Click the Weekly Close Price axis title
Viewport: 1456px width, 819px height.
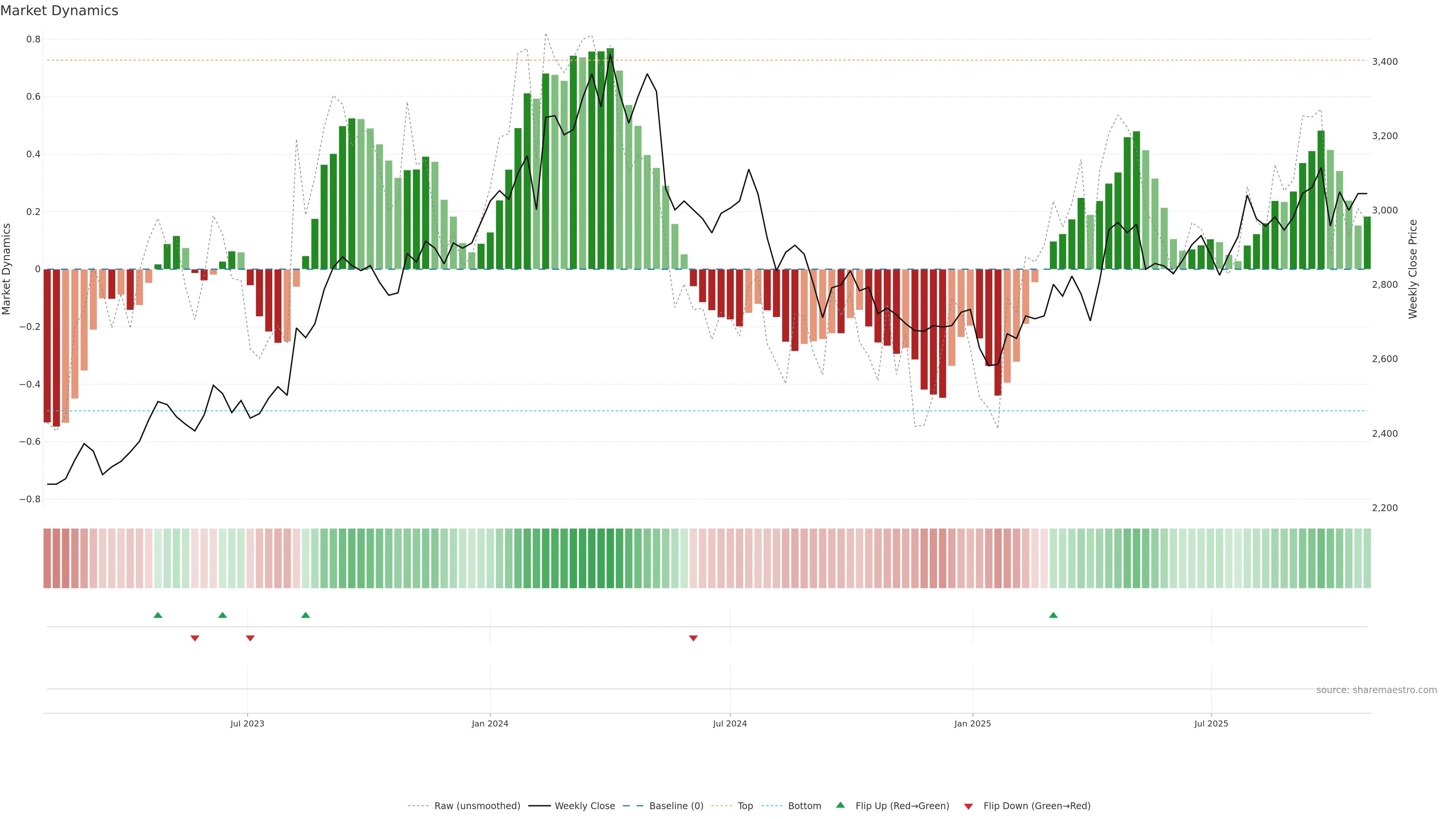(1412, 269)
